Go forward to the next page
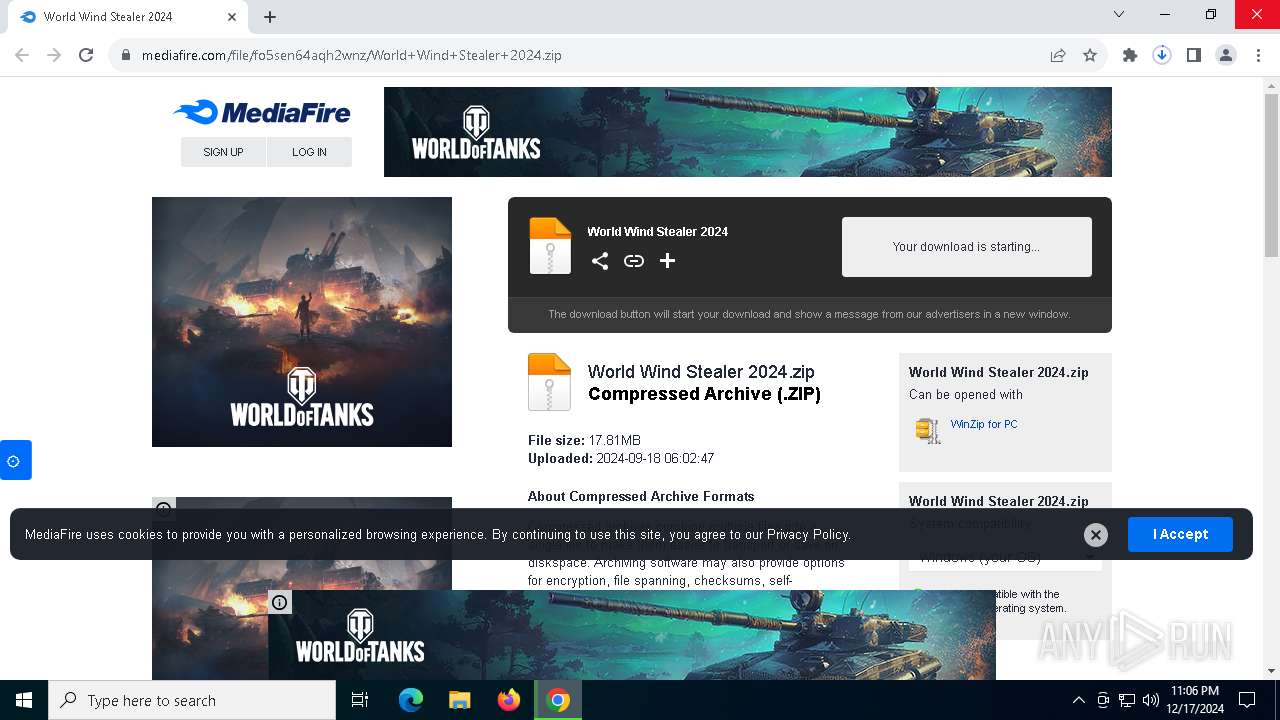 click(54, 55)
